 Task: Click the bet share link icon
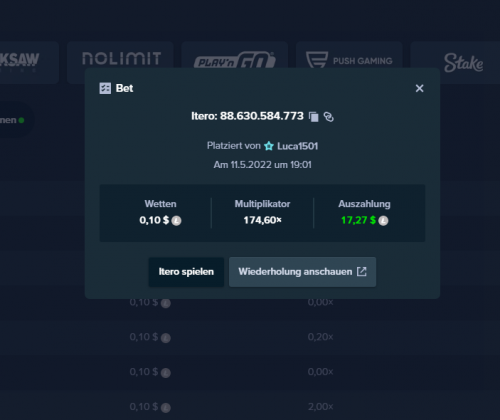[329, 117]
